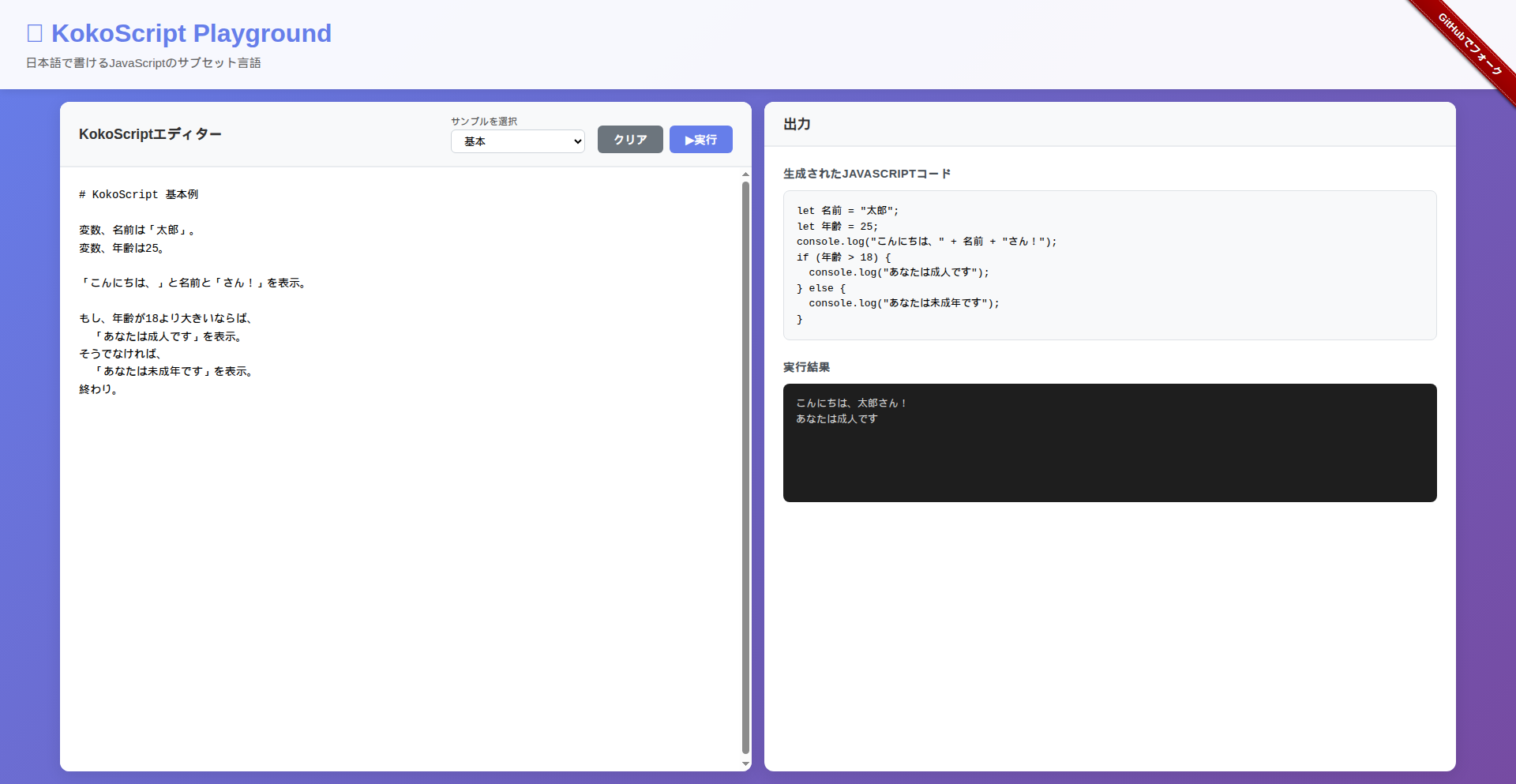Click the scrollbar up arrow in the editor
The image size is (1516, 784).
click(x=745, y=174)
